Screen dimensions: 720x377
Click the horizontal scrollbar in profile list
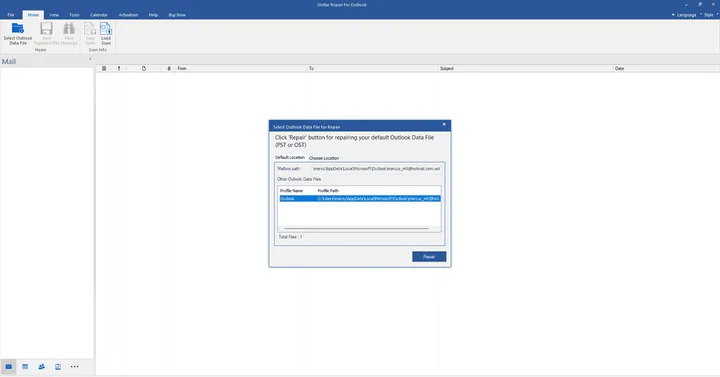click(356, 228)
